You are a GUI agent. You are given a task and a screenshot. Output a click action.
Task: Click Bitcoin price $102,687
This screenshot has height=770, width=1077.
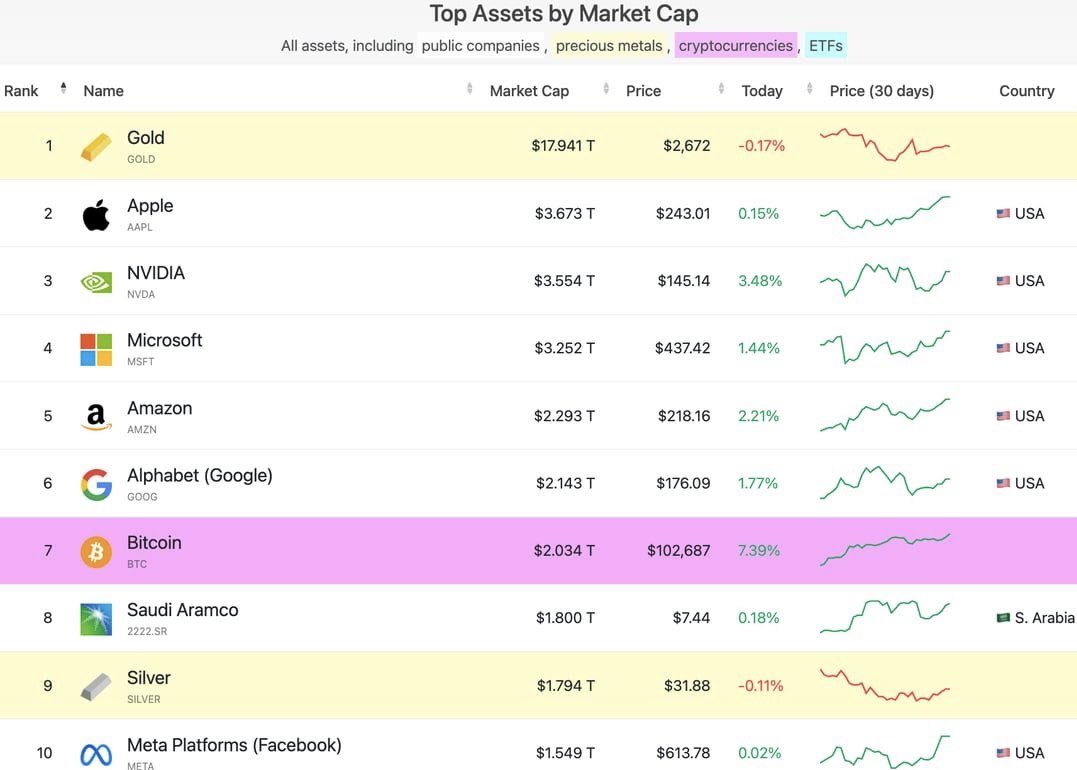[x=679, y=550]
